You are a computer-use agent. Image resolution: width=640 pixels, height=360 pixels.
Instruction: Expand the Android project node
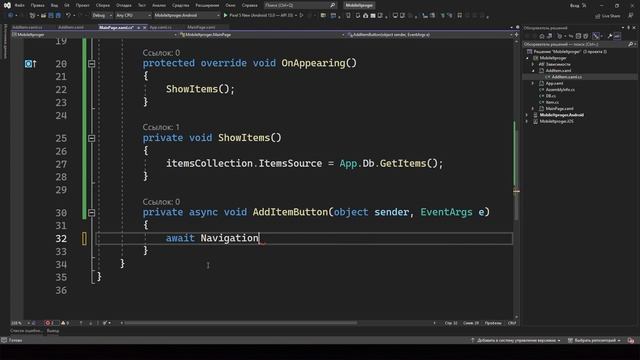(x=527, y=115)
